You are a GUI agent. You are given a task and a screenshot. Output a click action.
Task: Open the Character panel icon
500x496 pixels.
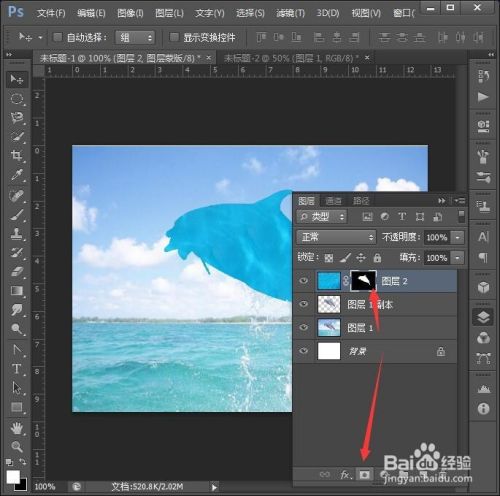483,237
